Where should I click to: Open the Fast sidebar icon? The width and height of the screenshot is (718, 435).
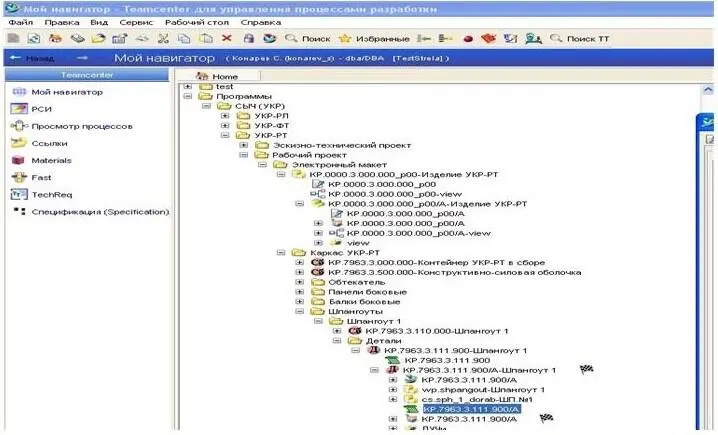pyautogui.click(x=19, y=177)
